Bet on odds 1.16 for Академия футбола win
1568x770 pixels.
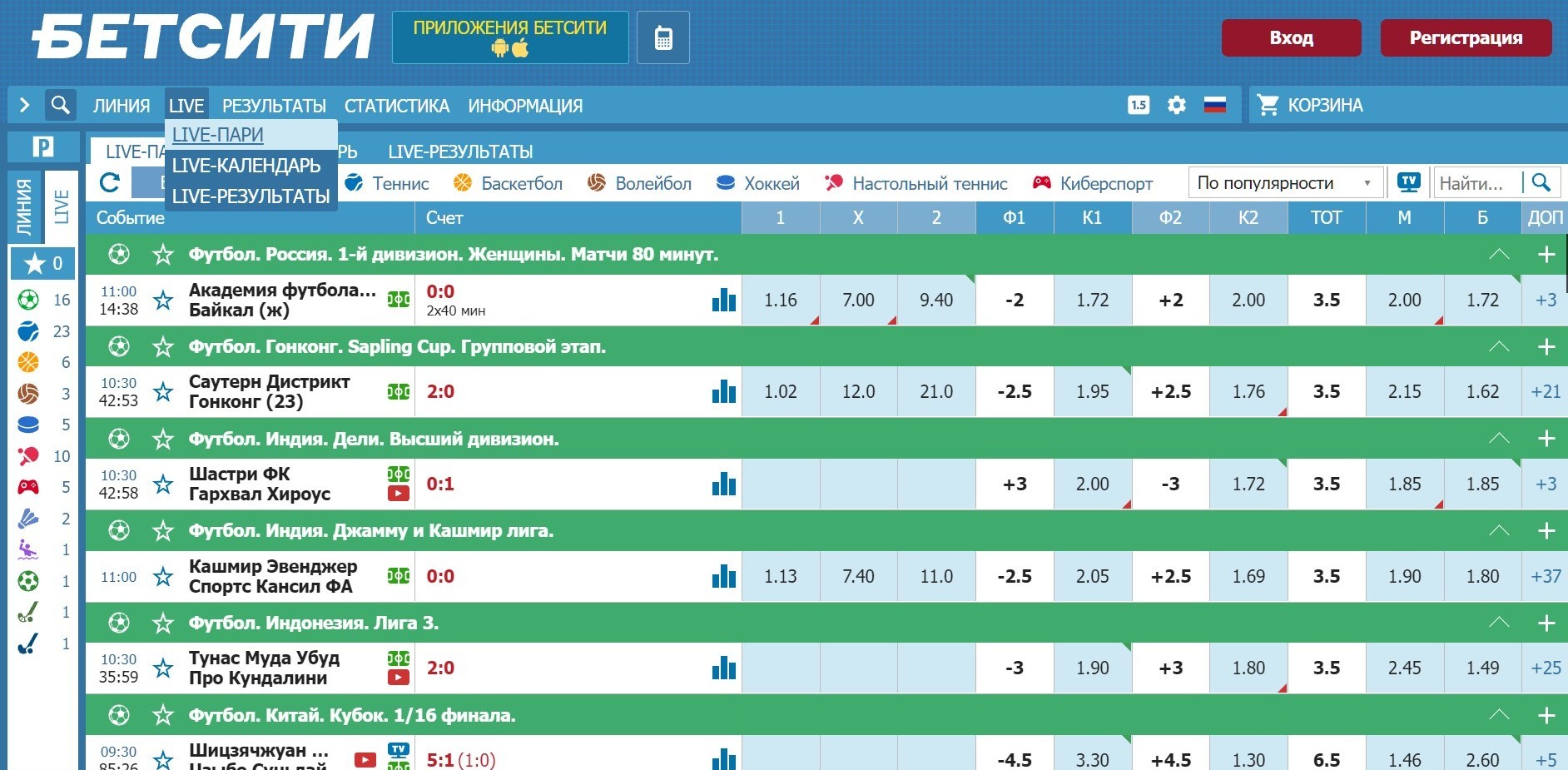tap(781, 300)
